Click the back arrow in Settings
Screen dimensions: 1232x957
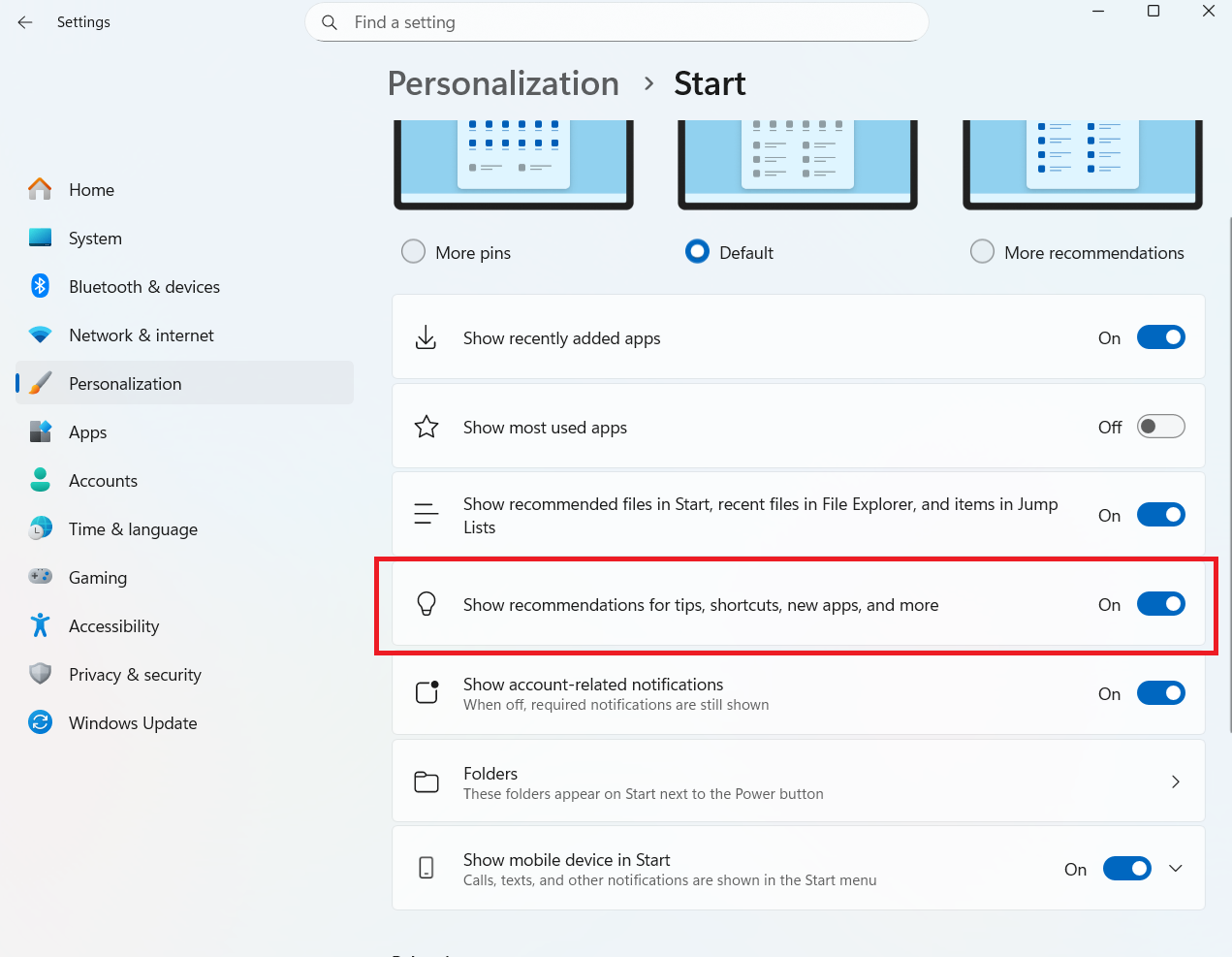(25, 22)
